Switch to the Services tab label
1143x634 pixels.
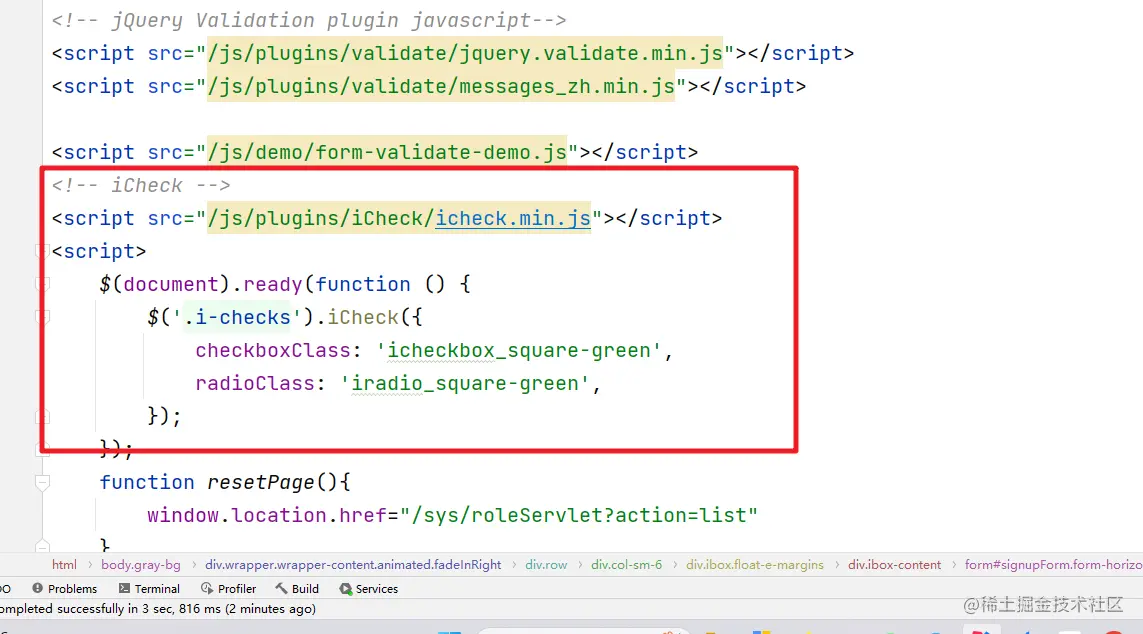pos(376,589)
